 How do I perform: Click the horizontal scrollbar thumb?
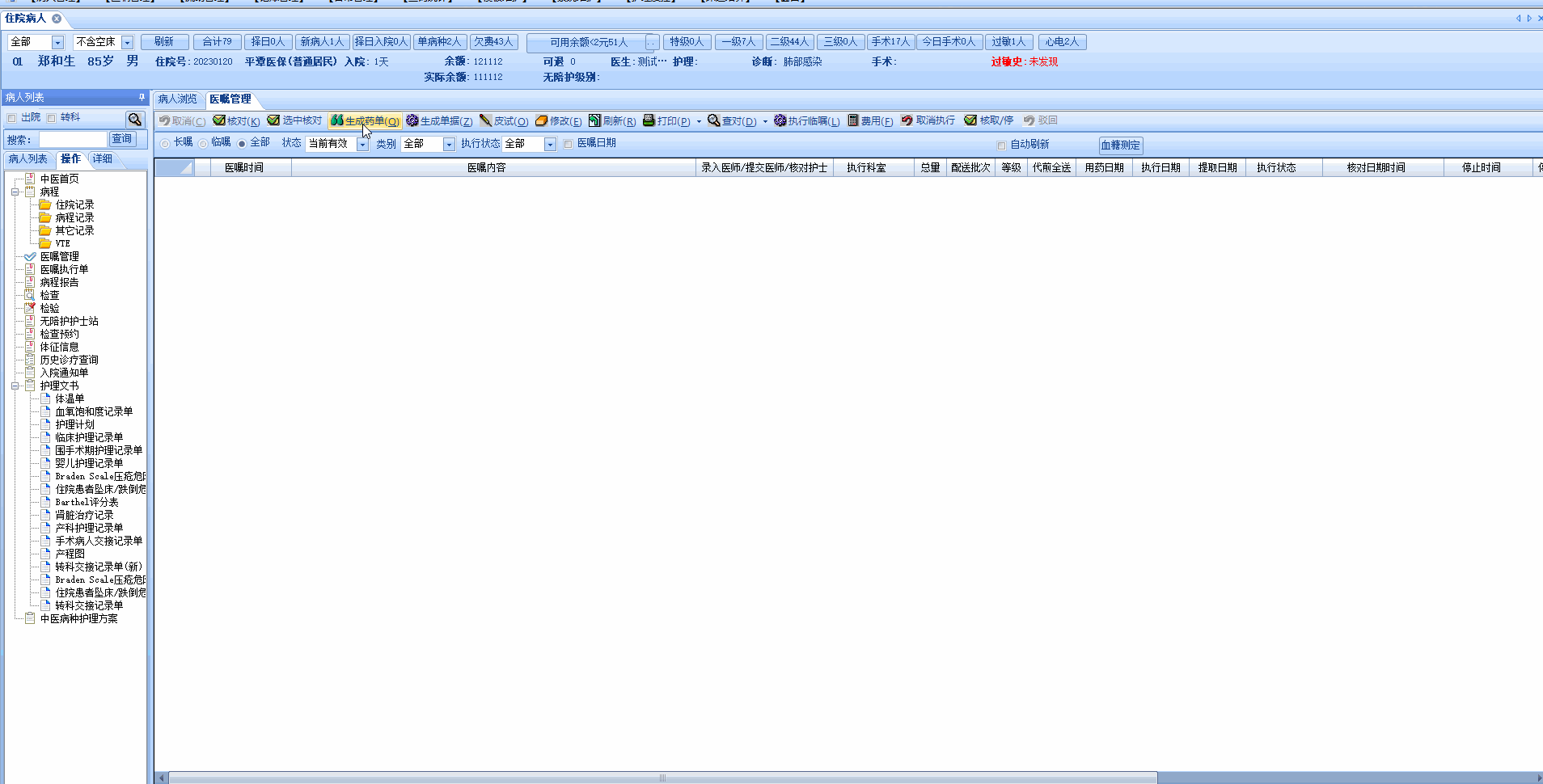662,778
